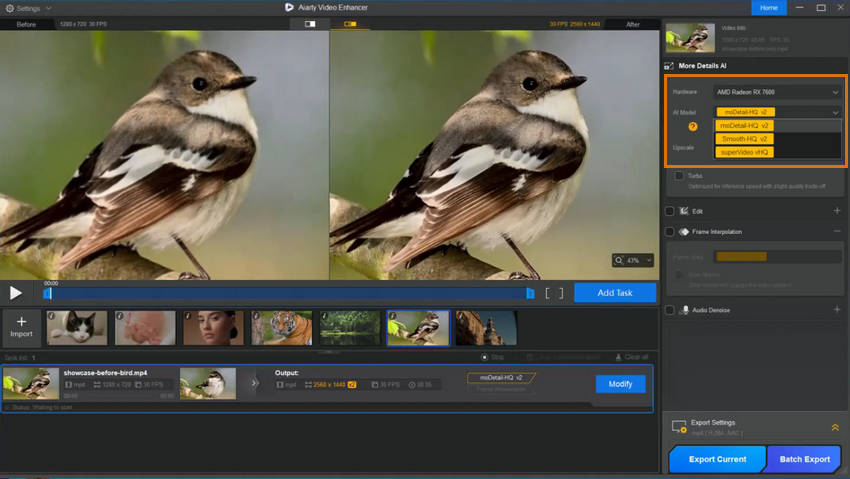Enable the Turbo checkbox

[x=679, y=176]
